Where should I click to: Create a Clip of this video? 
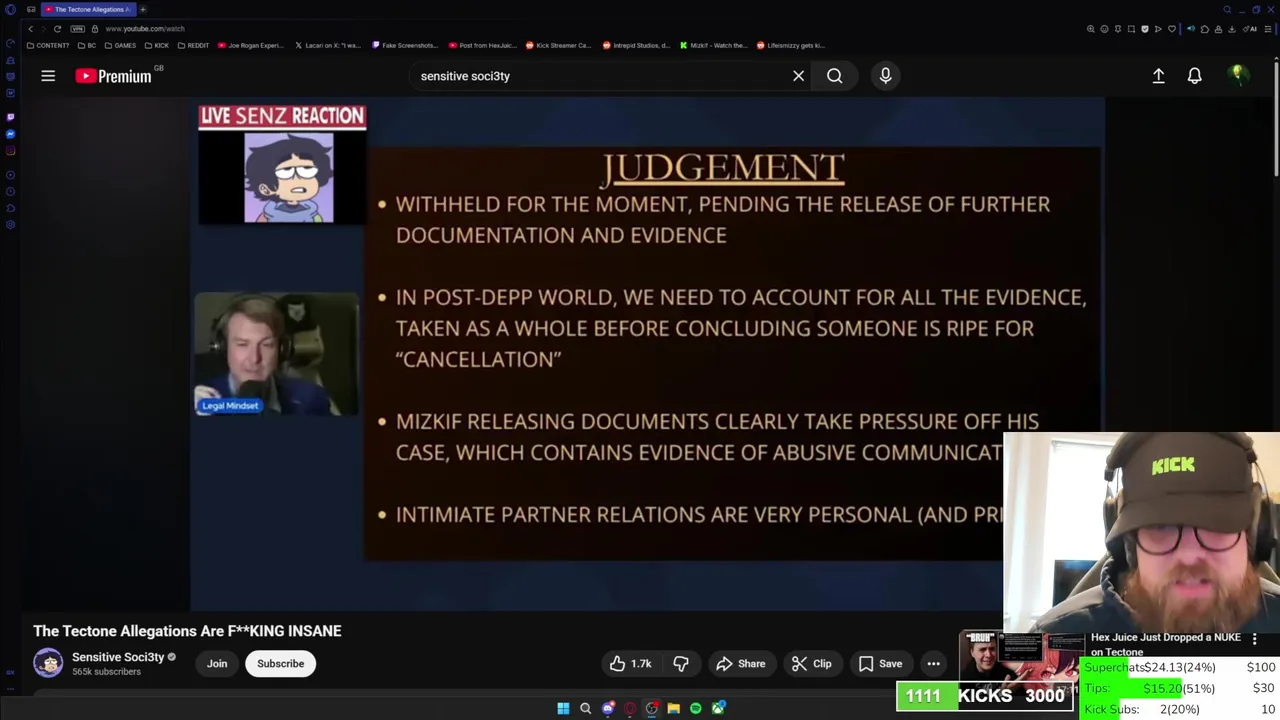coord(811,664)
